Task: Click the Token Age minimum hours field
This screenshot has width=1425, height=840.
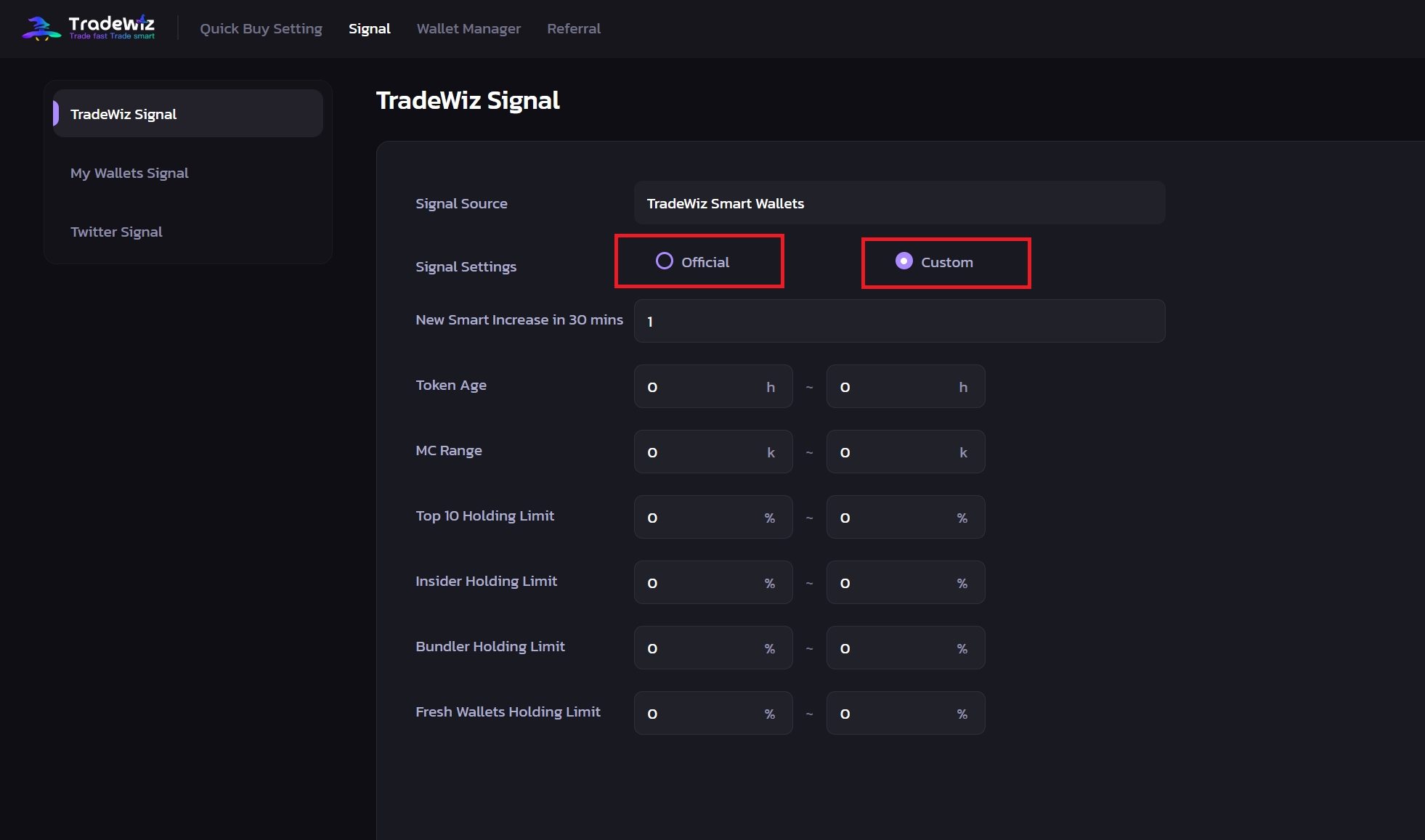Action: tap(713, 386)
